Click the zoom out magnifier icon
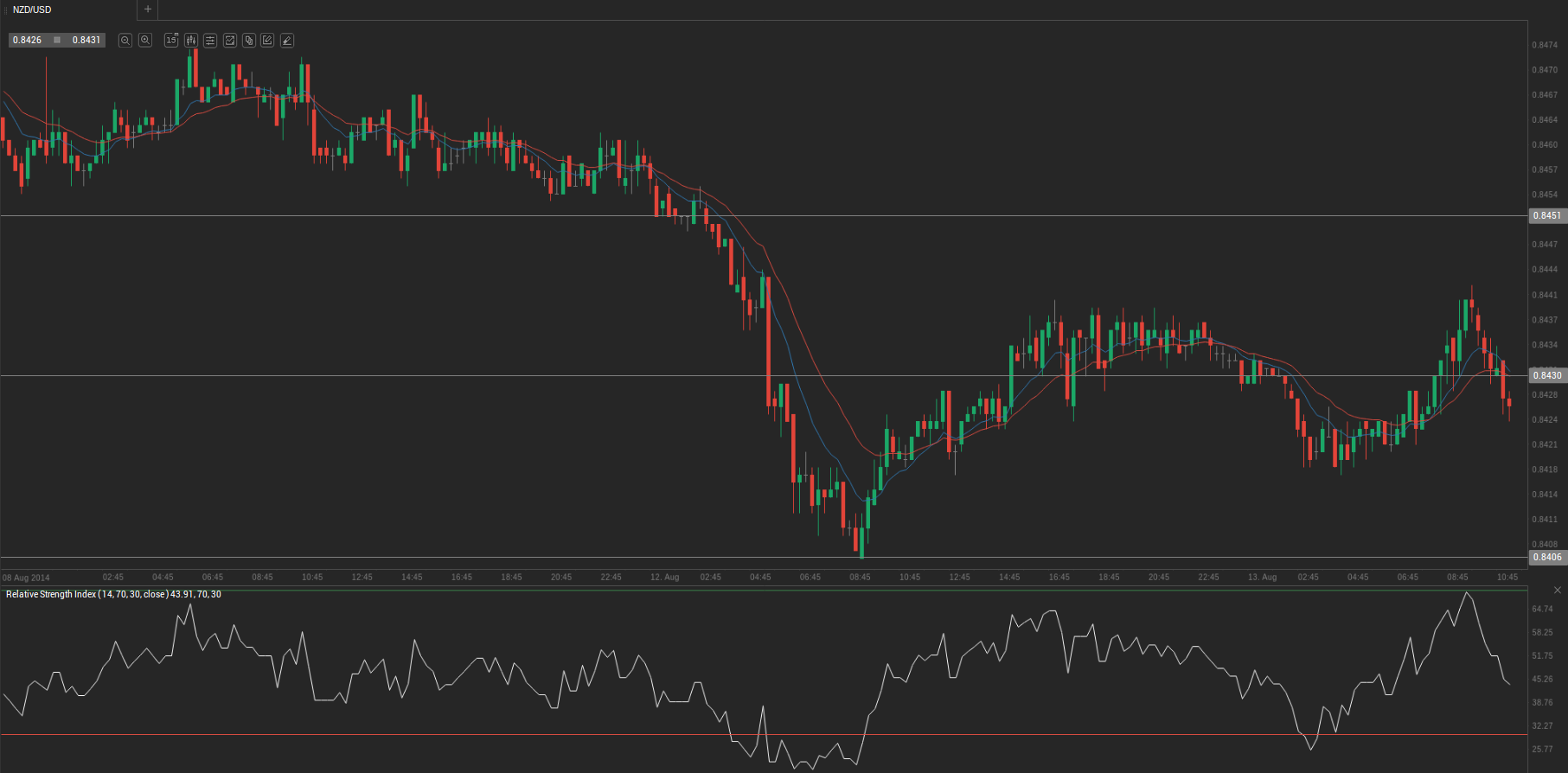This screenshot has width=1568, height=773. 125,41
